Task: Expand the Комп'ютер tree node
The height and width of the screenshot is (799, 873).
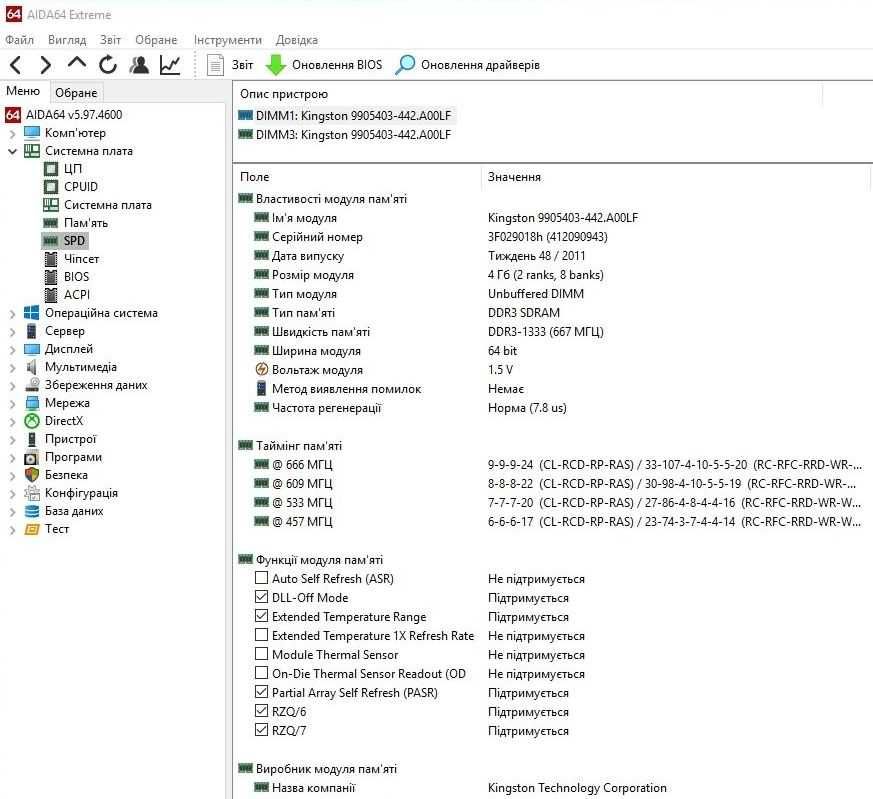Action: (x=12, y=134)
